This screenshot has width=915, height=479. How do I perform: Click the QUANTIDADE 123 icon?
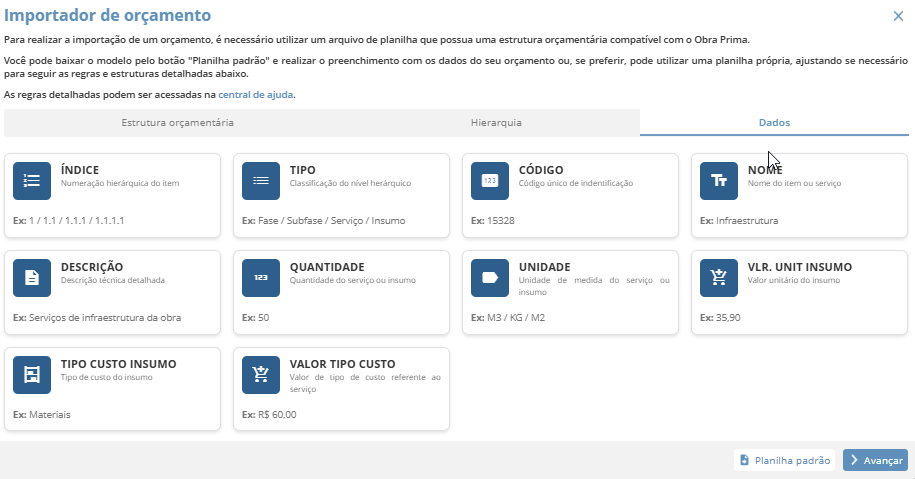click(x=261, y=278)
